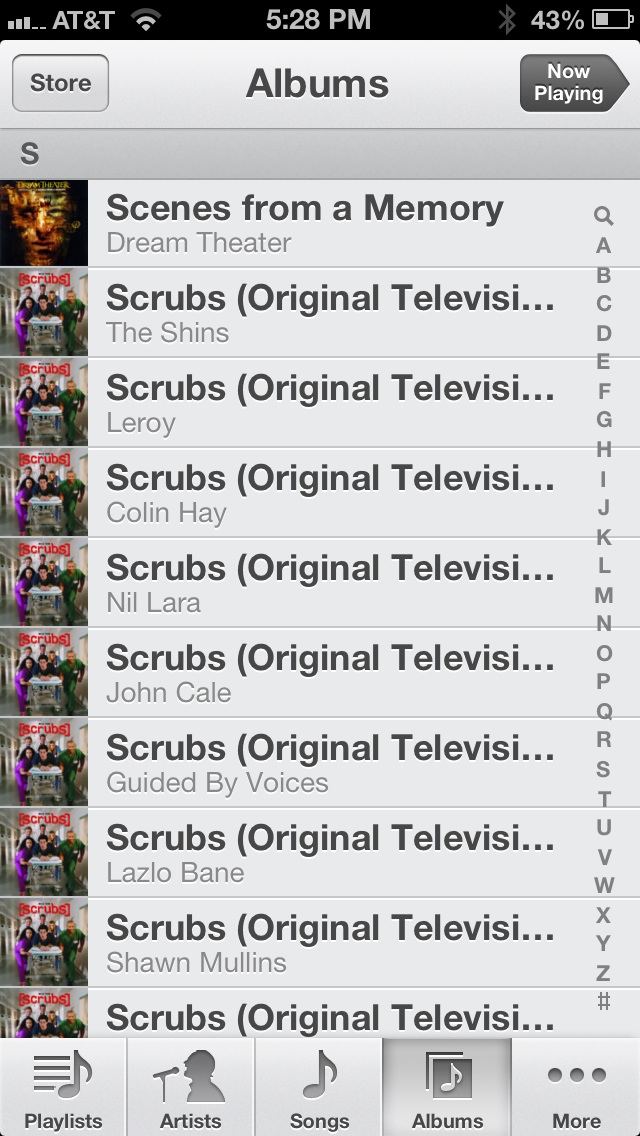The height and width of the screenshot is (1136, 640).
Task: Switch to the Artists tab
Action: pos(191,1087)
